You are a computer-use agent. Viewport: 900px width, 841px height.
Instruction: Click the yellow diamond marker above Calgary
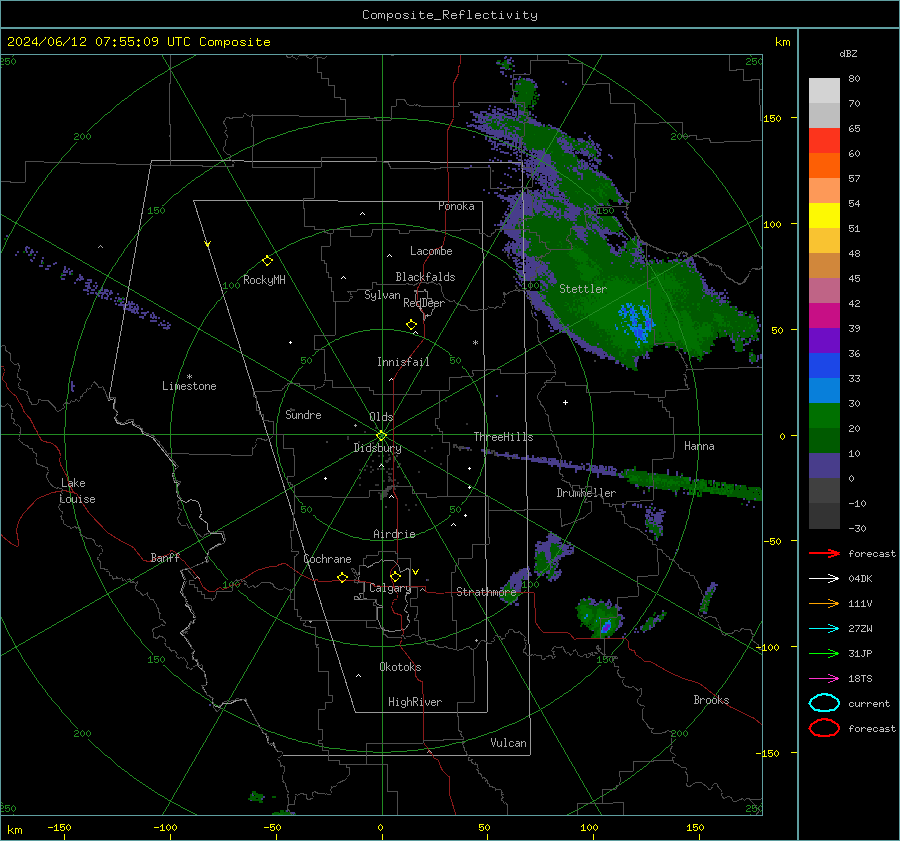[x=395, y=576]
